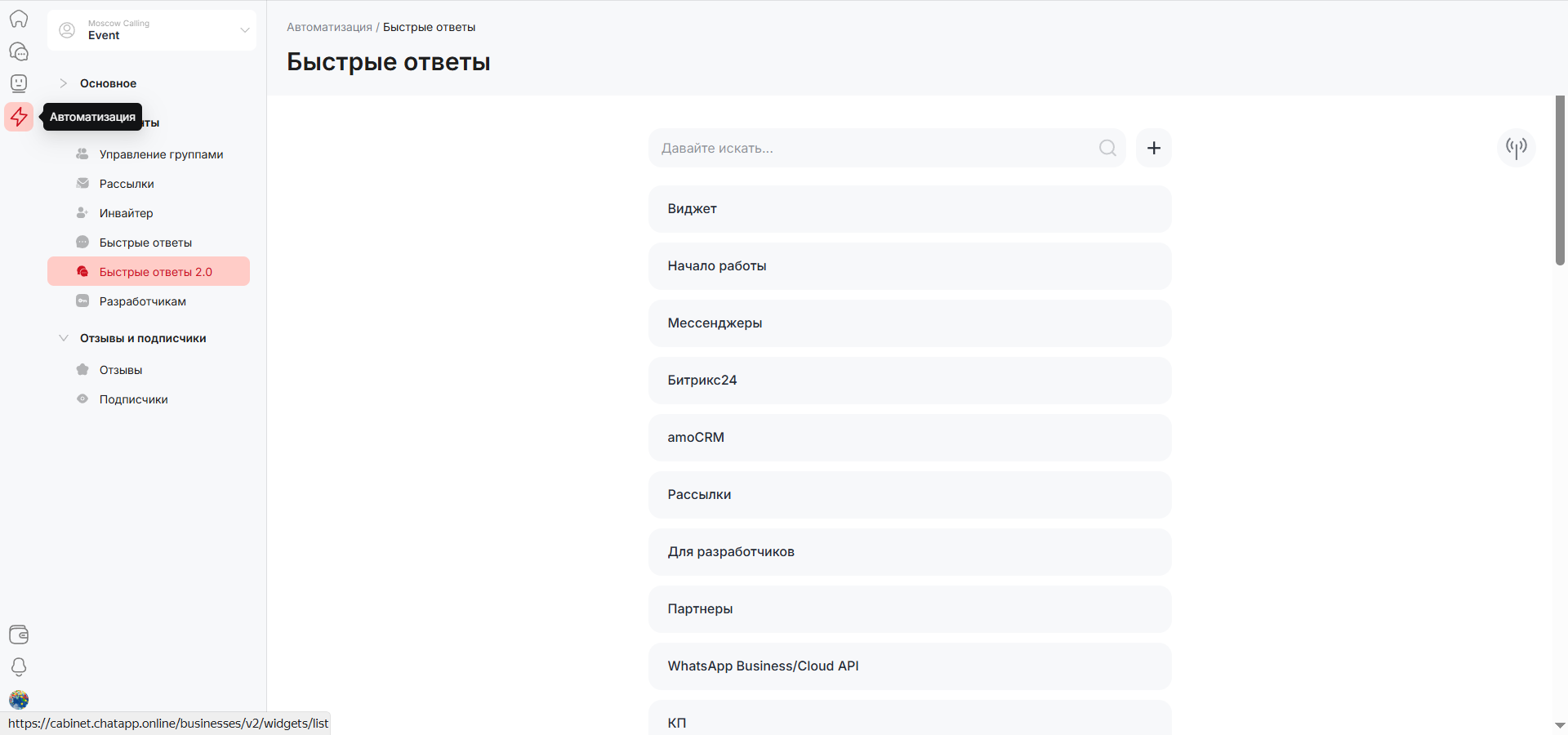
Task: Click the user avatar at bottom left
Action: [x=19, y=699]
